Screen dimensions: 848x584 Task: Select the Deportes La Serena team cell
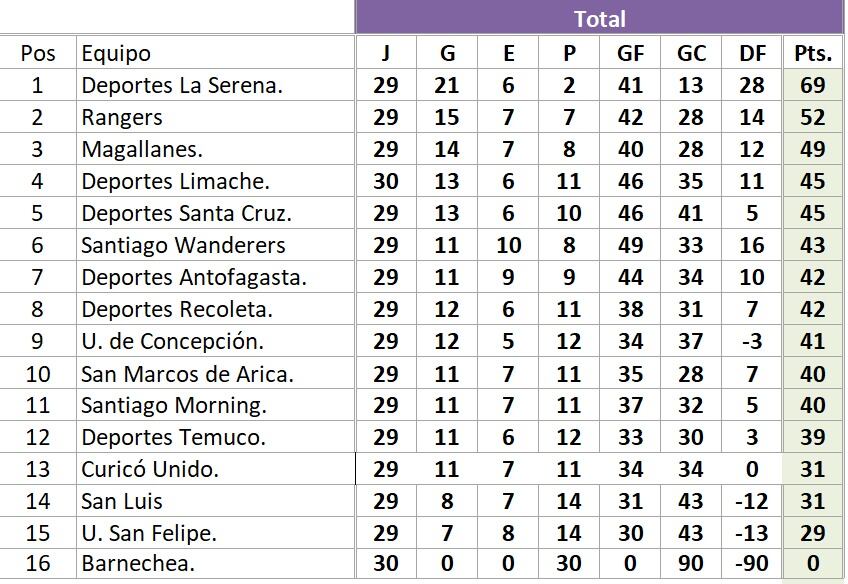click(215, 85)
